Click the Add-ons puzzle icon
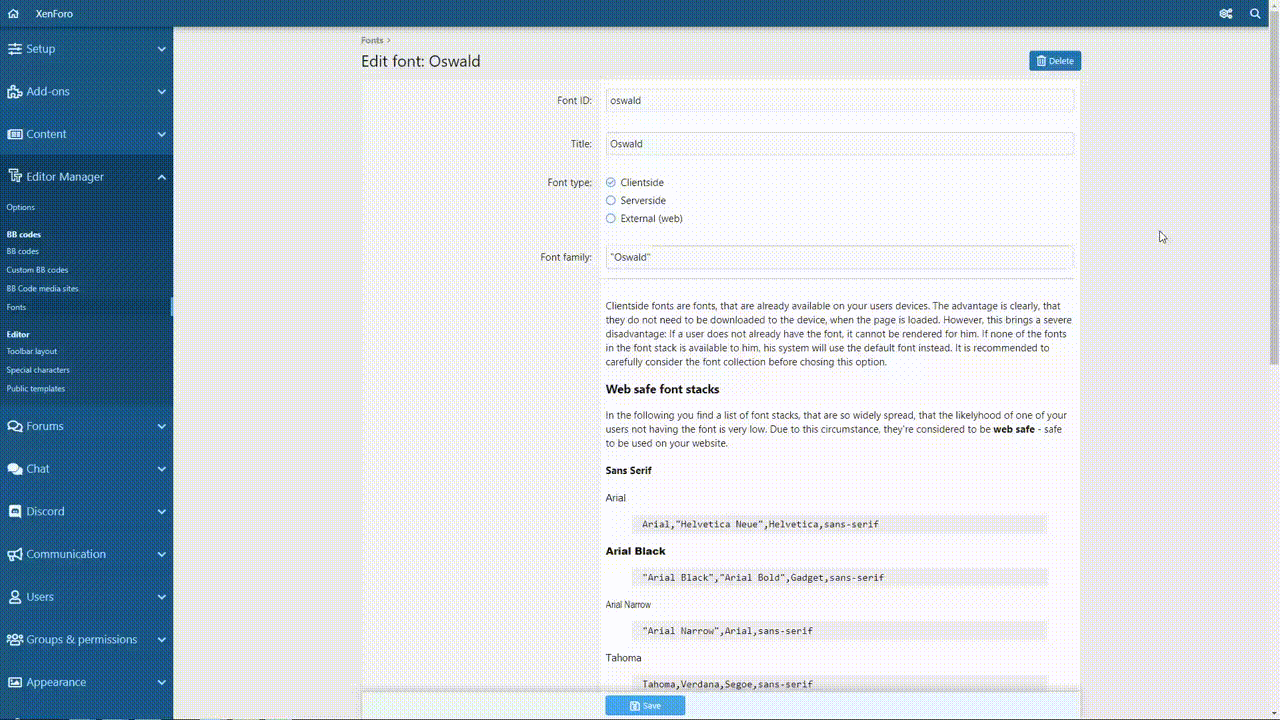Viewport: 1280px width, 720px height. (14, 92)
